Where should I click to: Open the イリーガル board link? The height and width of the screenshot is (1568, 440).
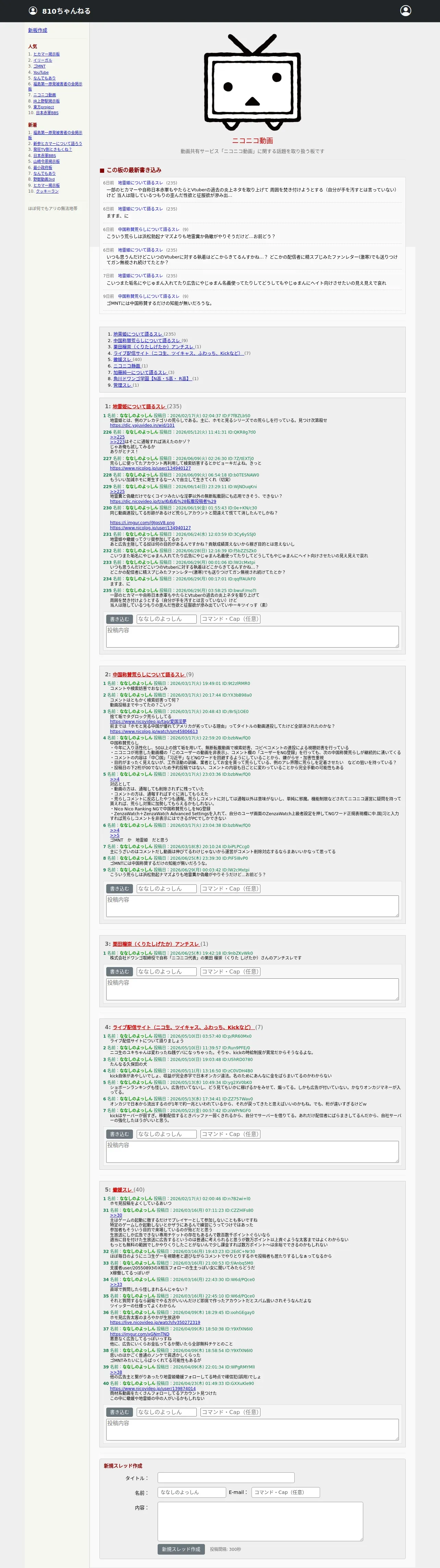tap(42, 60)
